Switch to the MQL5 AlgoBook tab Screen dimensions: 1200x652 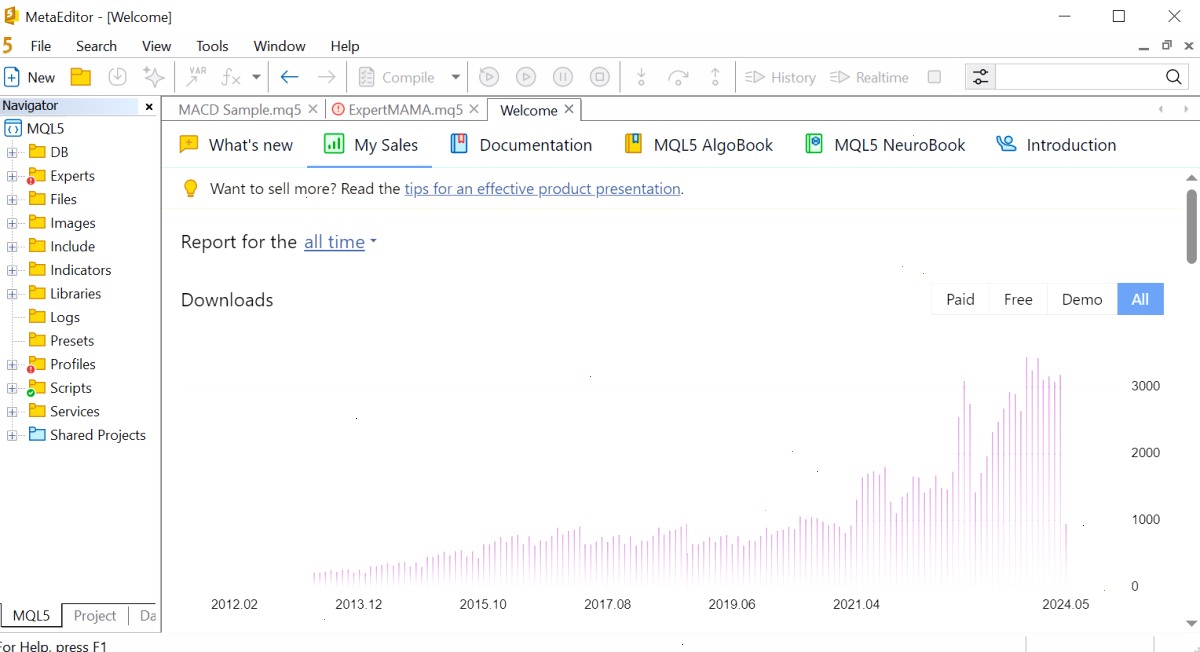[699, 145]
